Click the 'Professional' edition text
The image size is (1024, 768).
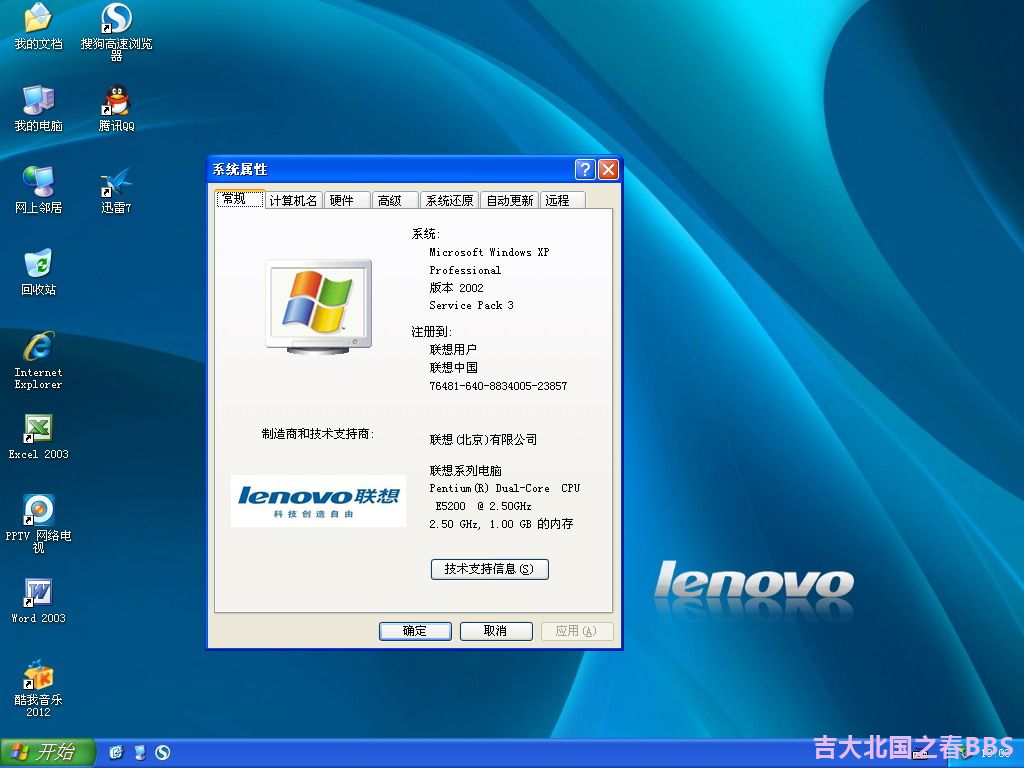465,270
